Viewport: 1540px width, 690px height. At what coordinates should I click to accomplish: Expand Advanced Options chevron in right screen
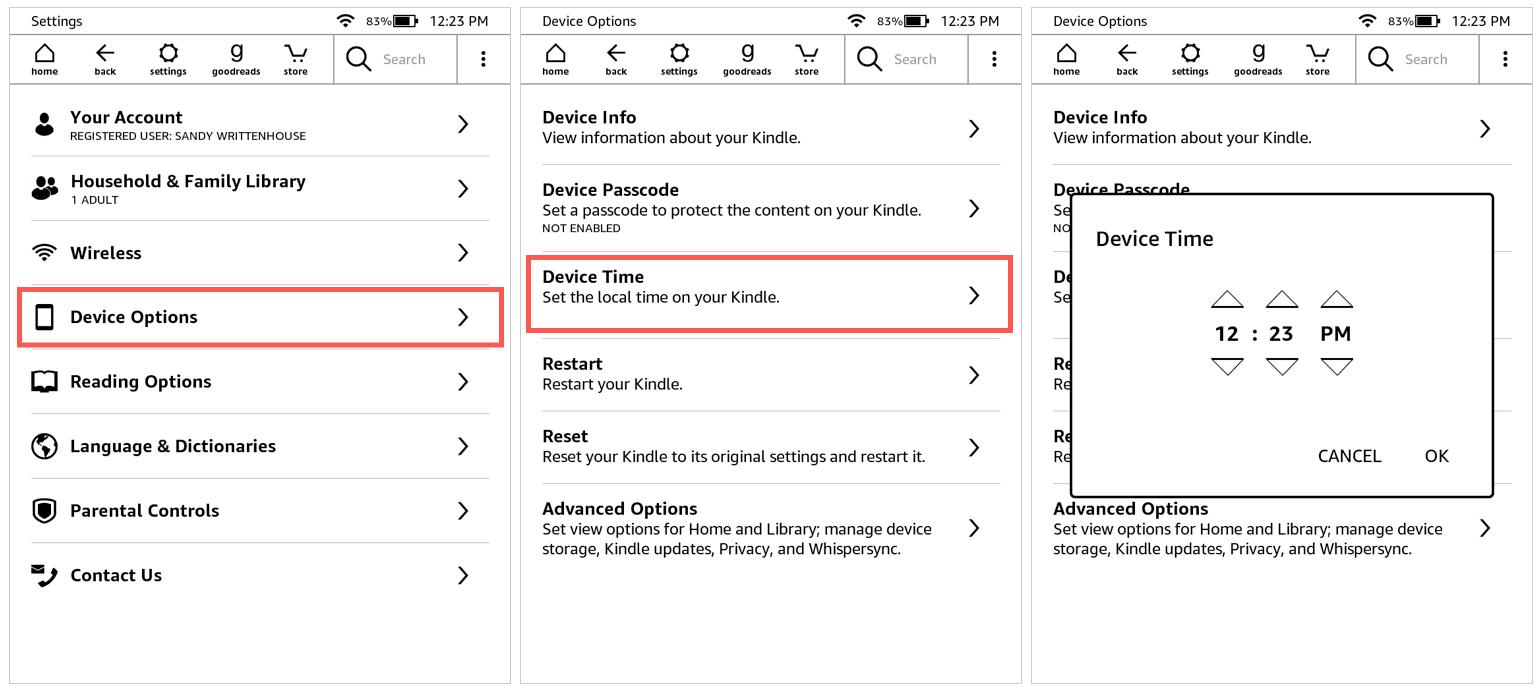(x=1485, y=528)
